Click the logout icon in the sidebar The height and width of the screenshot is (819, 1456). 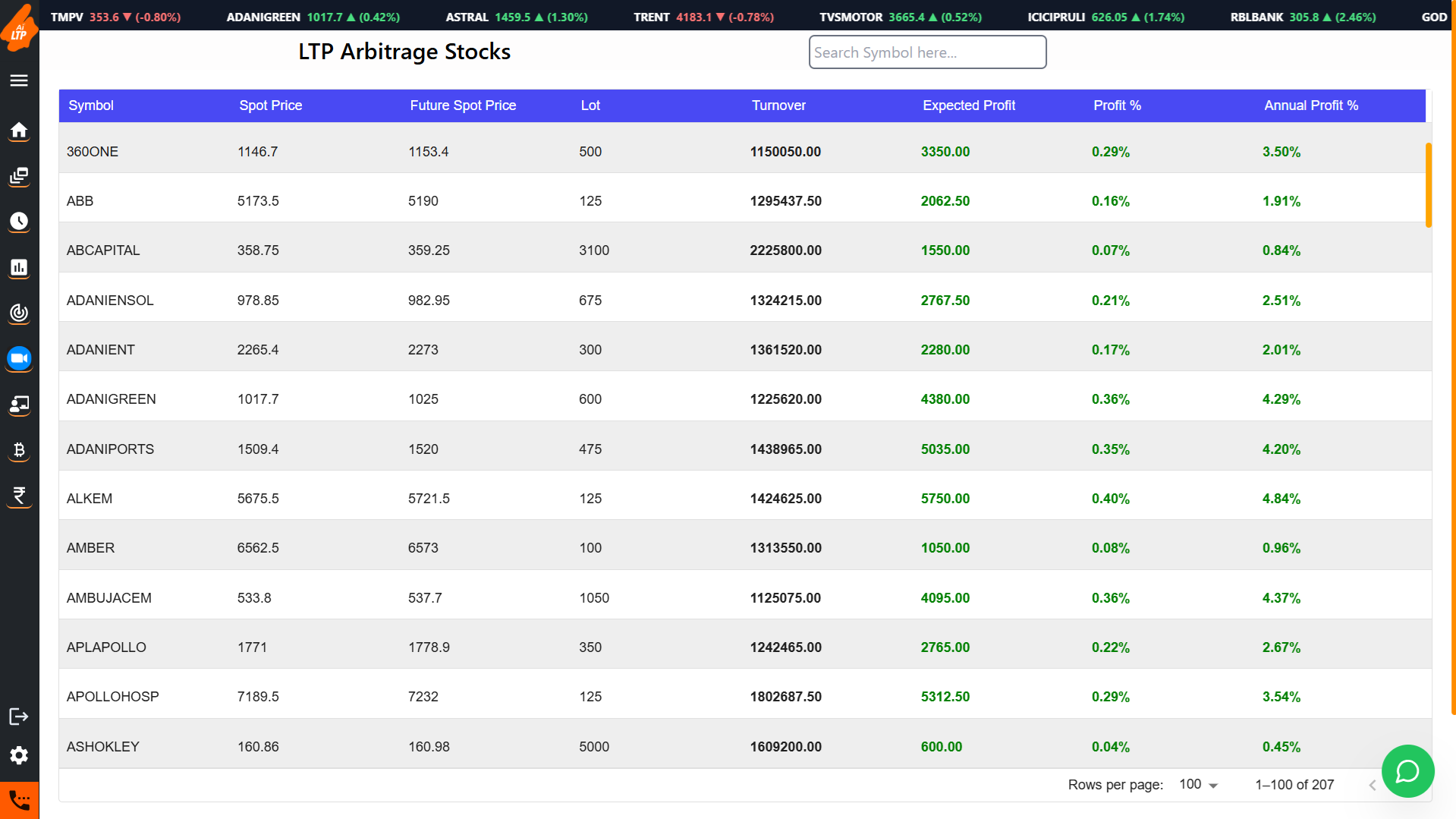(x=19, y=716)
